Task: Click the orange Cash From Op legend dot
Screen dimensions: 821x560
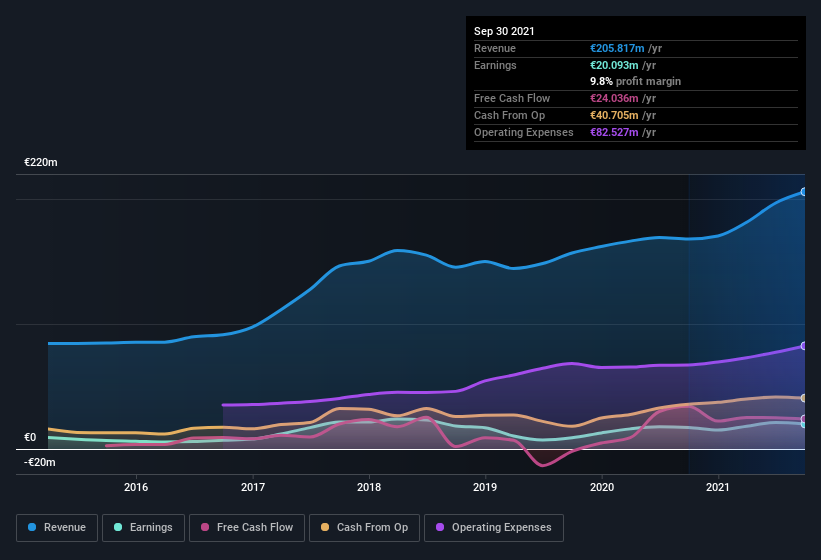Action: point(325,527)
